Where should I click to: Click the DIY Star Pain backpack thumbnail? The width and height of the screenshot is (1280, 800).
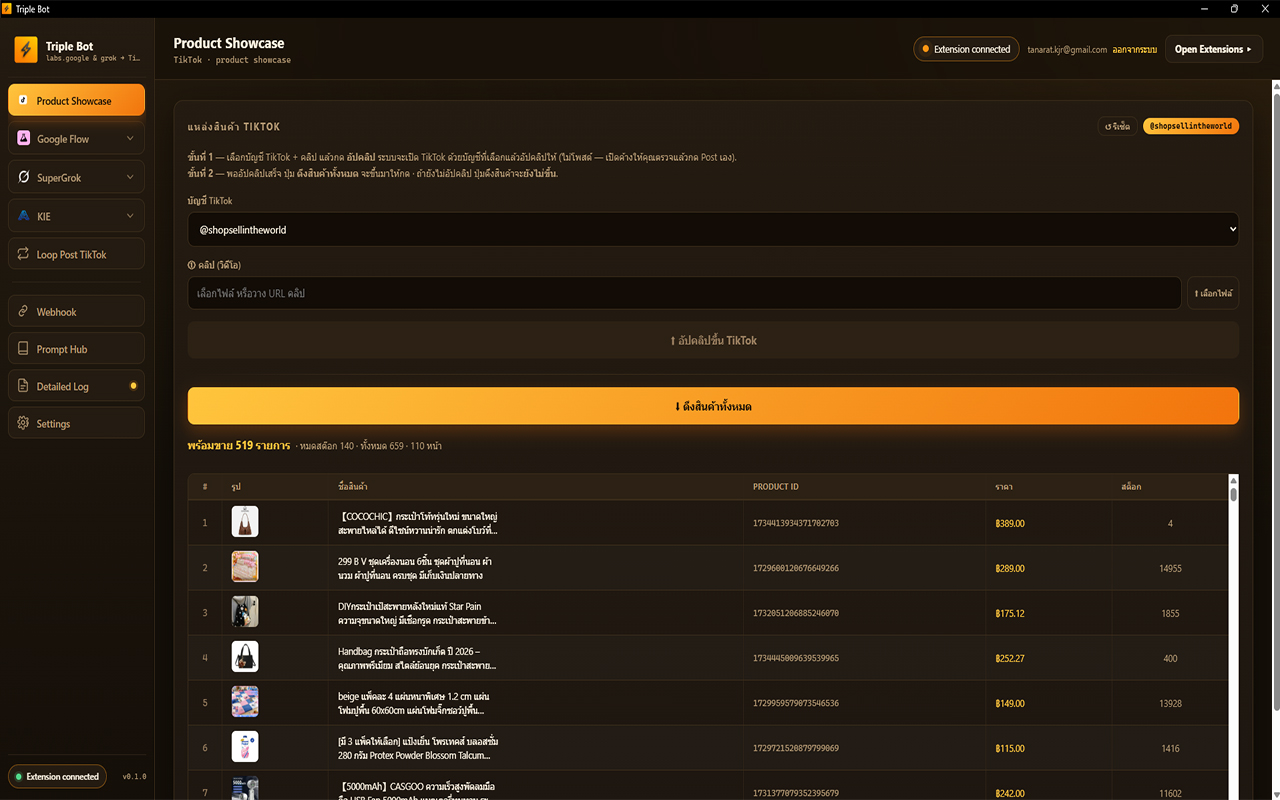[x=245, y=612]
